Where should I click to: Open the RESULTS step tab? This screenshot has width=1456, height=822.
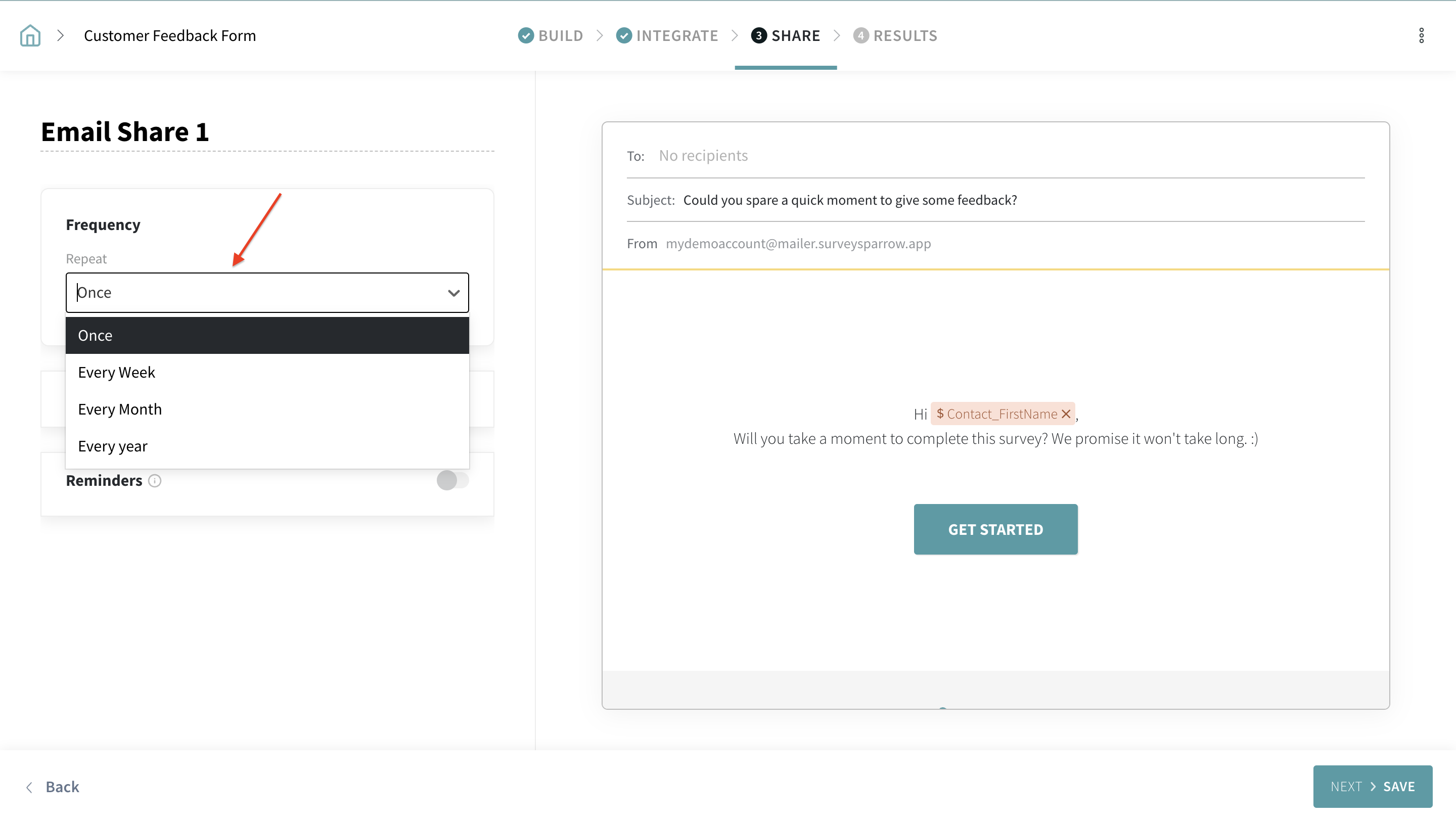click(x=904, y=35)
